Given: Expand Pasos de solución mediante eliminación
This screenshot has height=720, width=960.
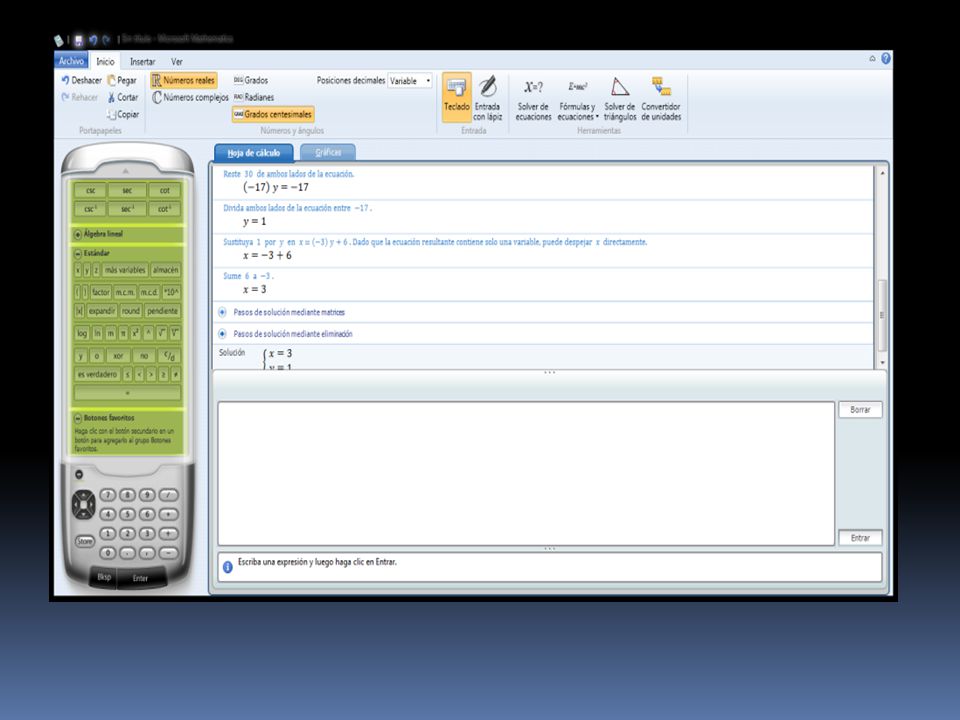Looking at the screenshot, I should 222,334.
